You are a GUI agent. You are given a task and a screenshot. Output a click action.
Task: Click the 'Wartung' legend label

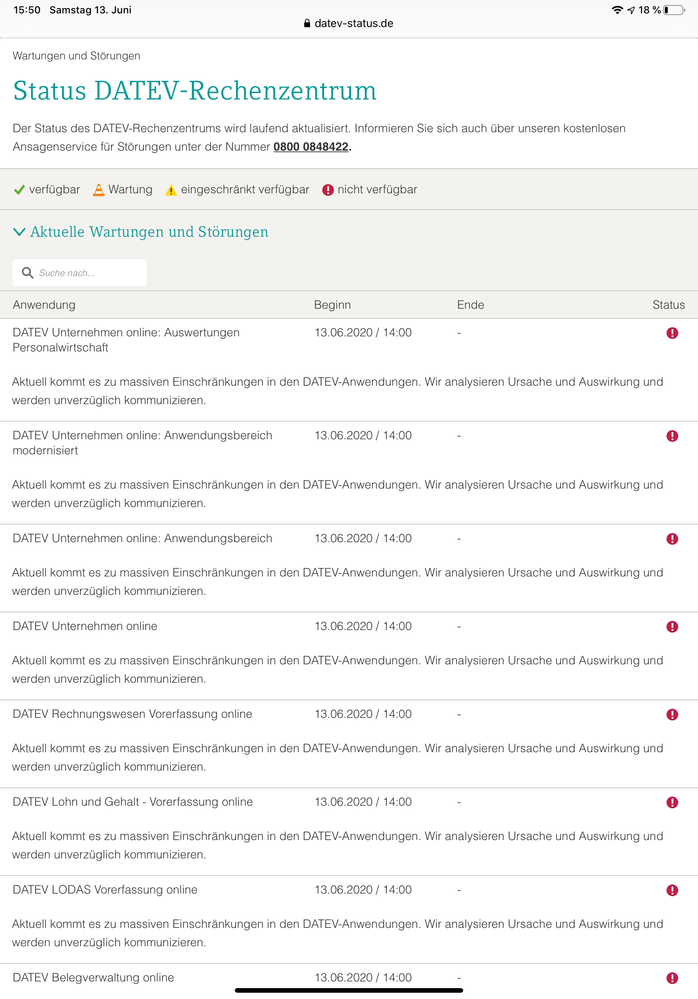tap(130, 190)
